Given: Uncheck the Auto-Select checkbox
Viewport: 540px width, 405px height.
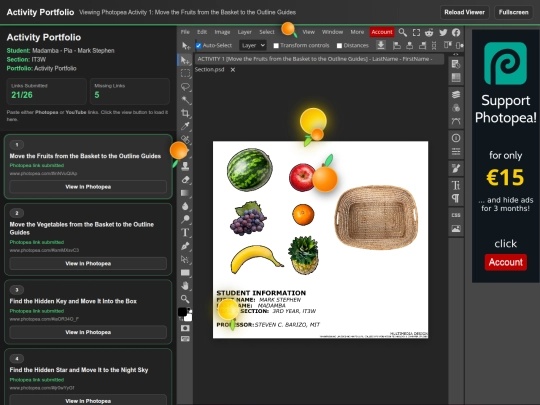Looking at the screenshot, I should coord(198,45).
